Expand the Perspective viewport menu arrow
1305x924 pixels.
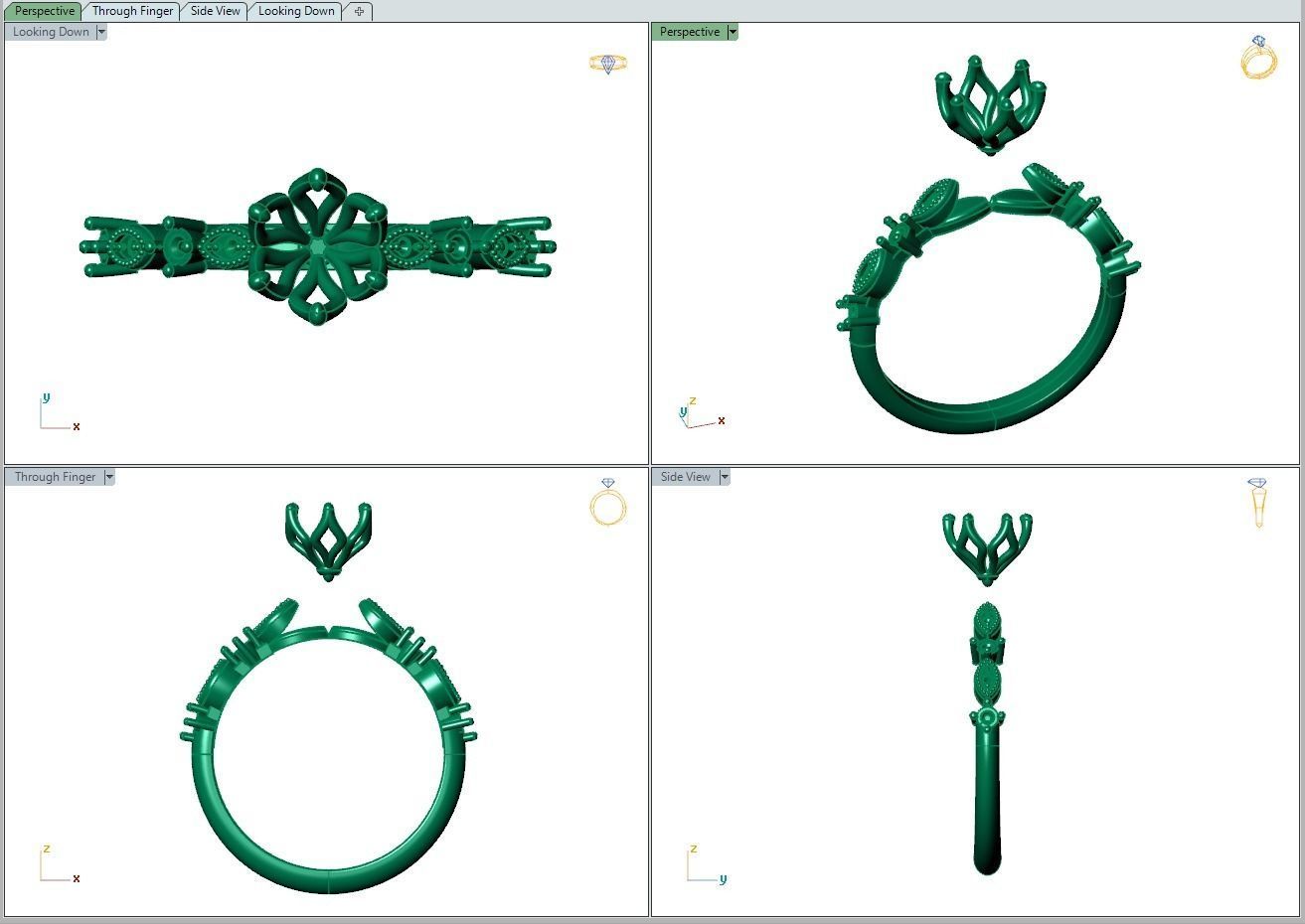click(x=733, y=32)
